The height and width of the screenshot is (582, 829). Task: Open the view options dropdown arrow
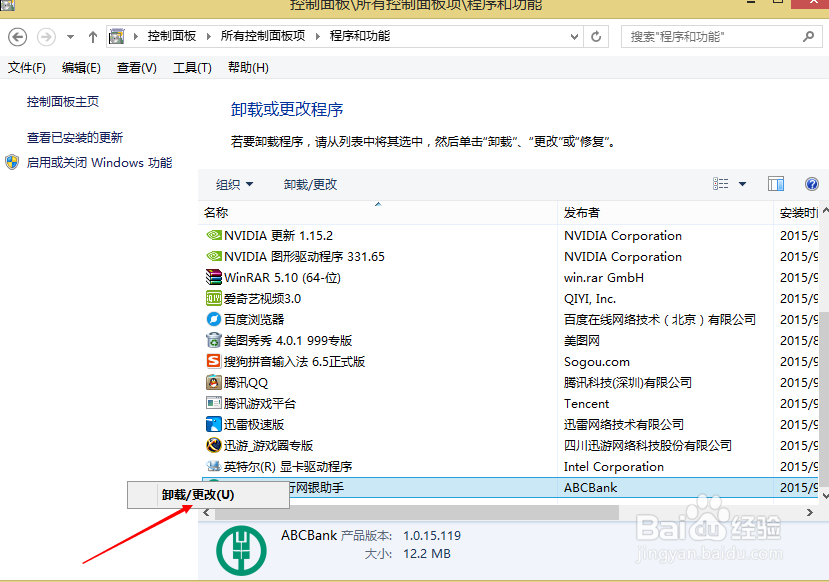[x=742, y=184]
